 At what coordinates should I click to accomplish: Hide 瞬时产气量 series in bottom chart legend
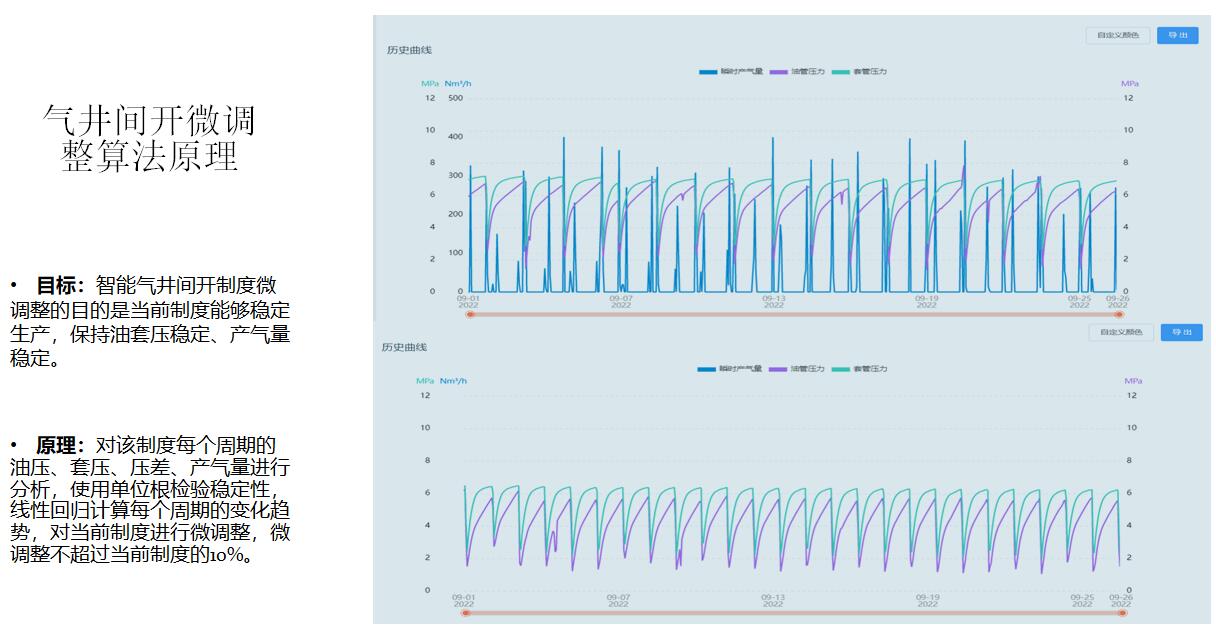[732, 369]
